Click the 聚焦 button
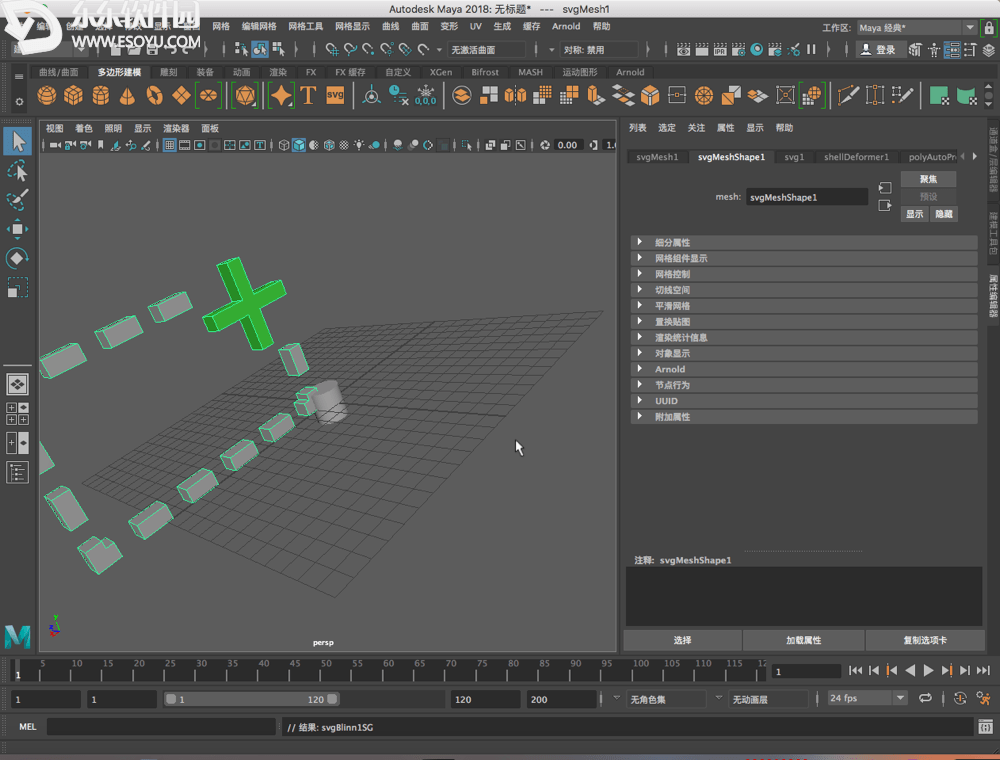Viewport: 1000px width, 760px height. pos(928,179)
